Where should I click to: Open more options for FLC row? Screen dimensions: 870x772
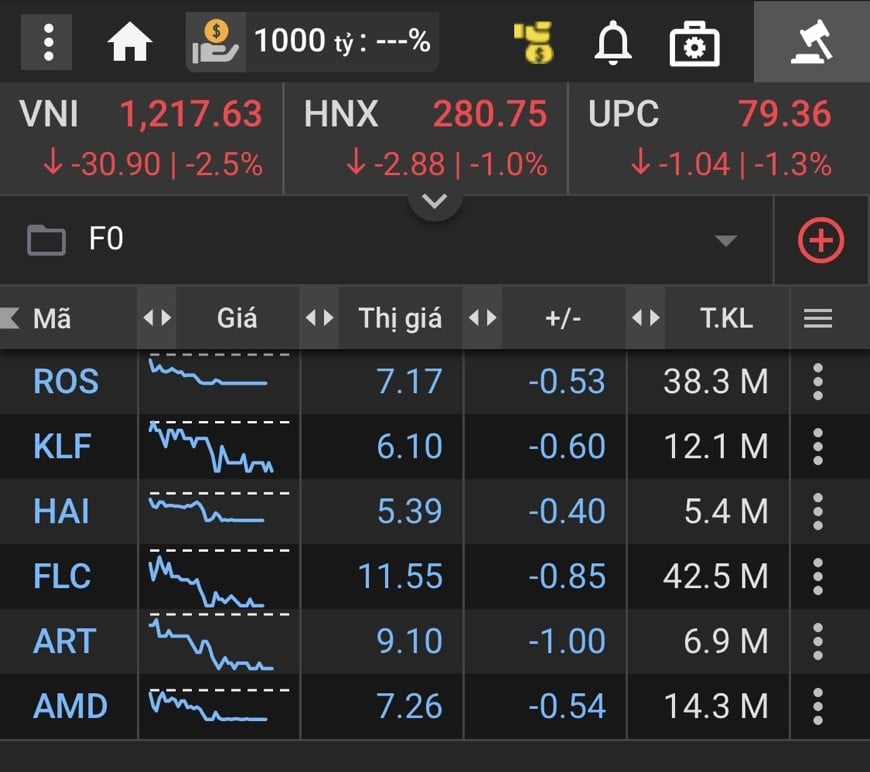[818, 576]
